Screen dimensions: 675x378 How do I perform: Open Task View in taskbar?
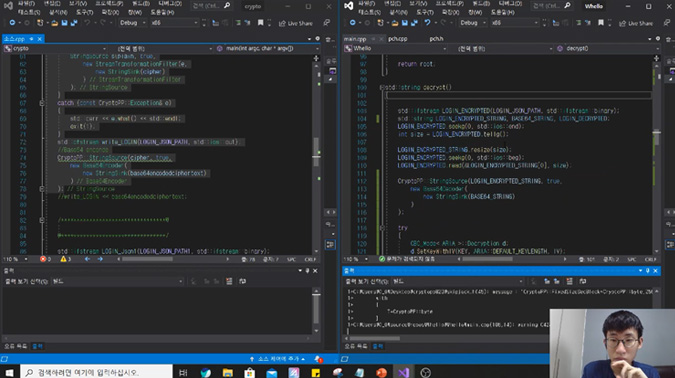(183, 372)
